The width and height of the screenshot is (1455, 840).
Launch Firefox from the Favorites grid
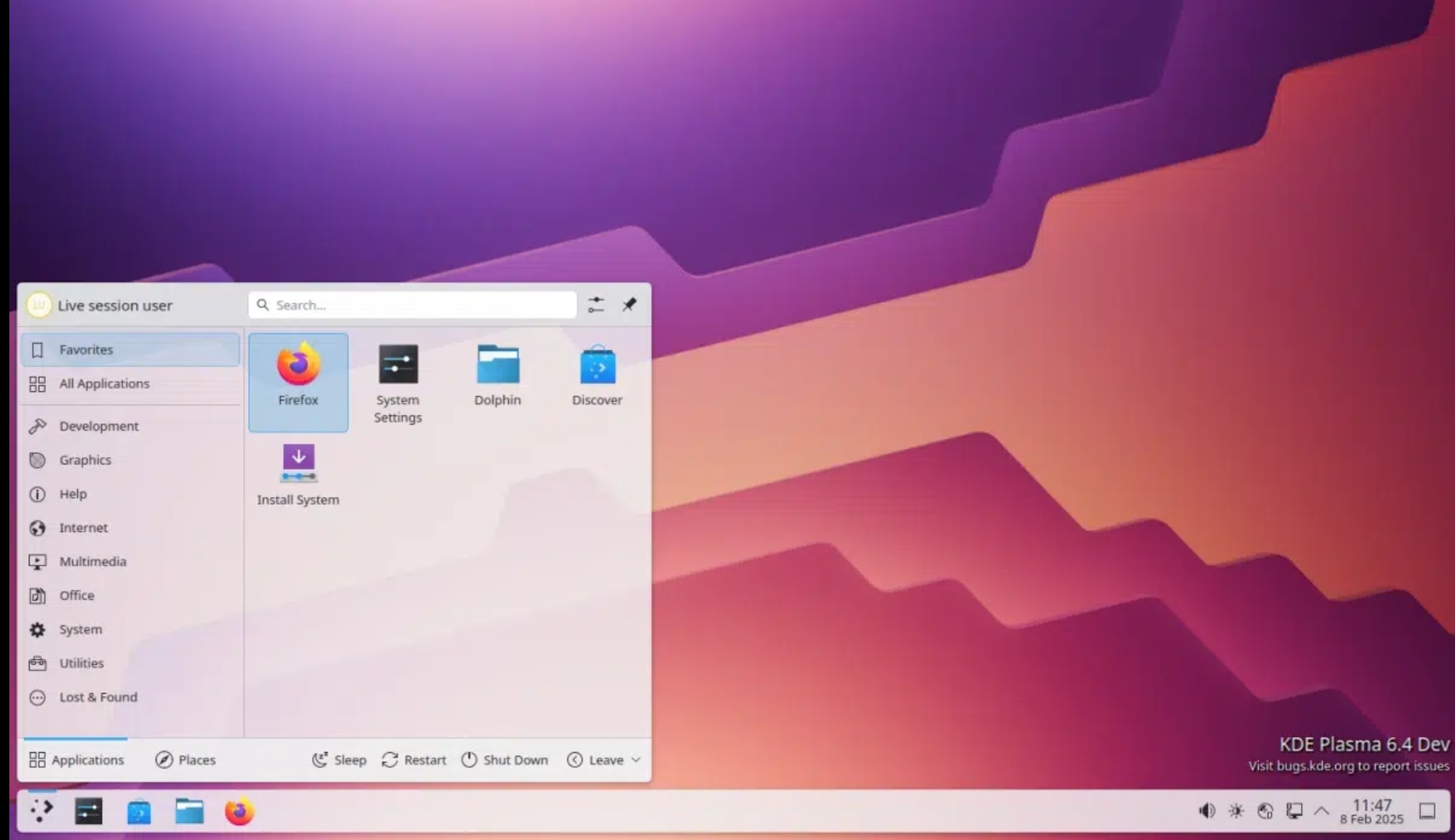click(x=298, y=382)
